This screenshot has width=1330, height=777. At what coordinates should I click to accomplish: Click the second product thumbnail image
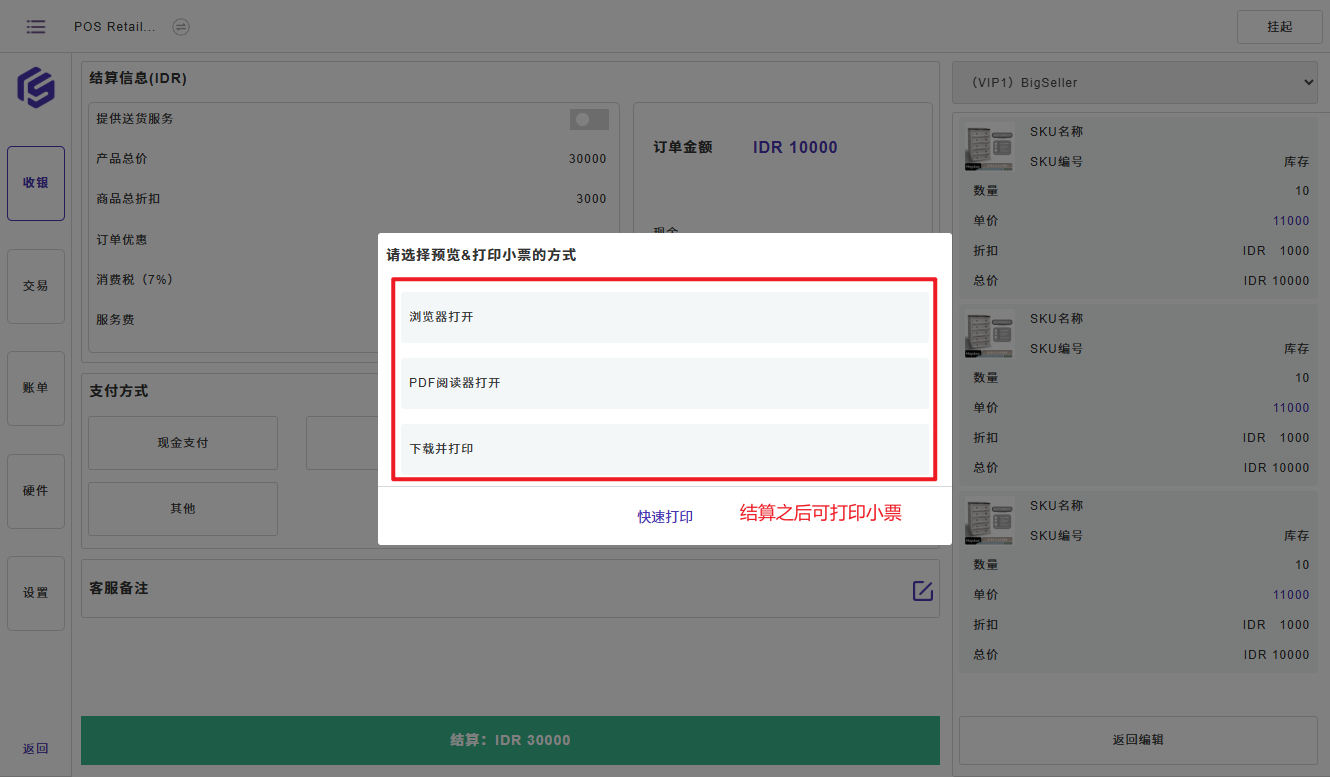(x=989, y=334)
